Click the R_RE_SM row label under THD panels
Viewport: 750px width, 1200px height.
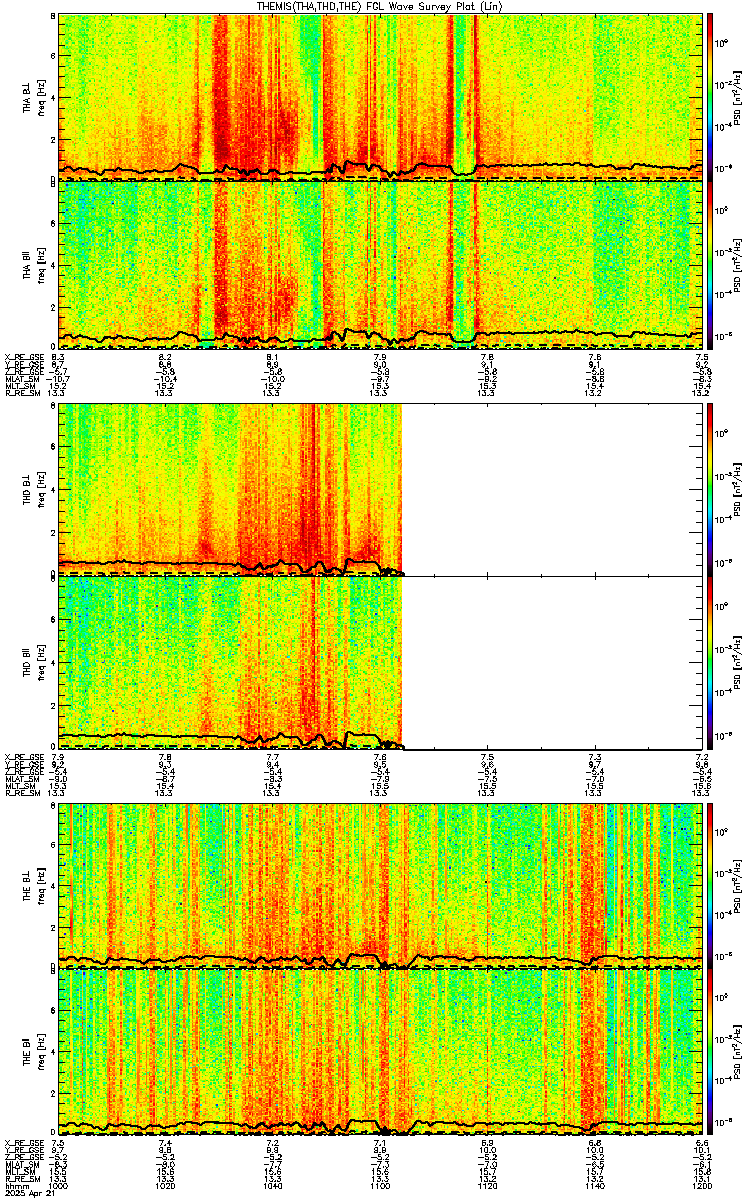[x=21, y=793]
